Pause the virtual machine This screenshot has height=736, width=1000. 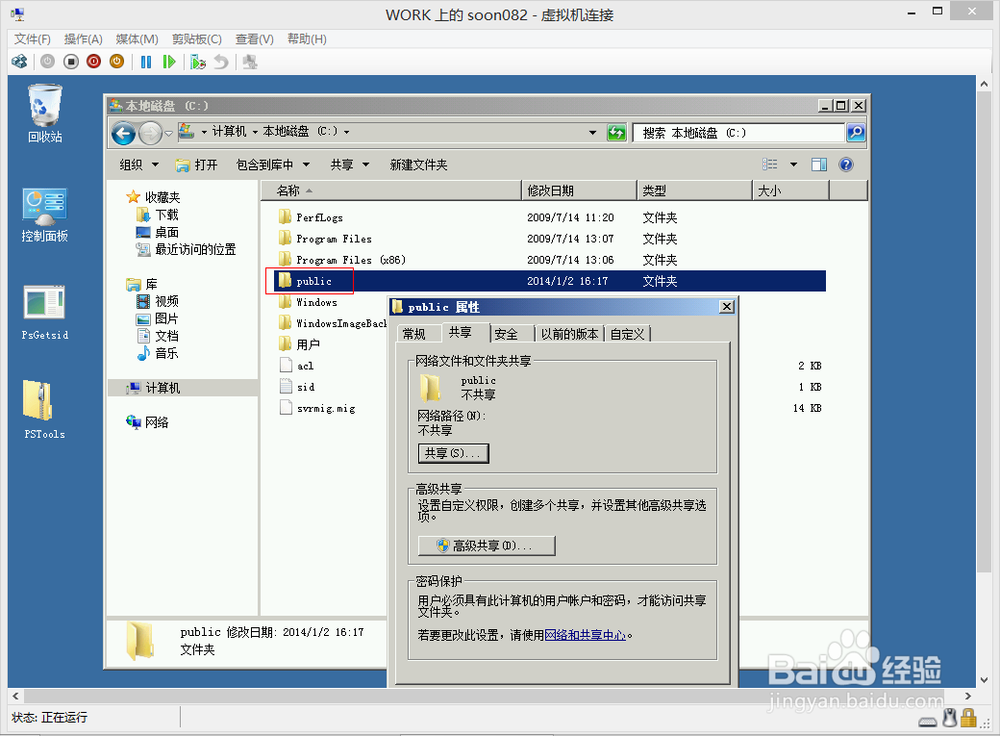[146, 62]
